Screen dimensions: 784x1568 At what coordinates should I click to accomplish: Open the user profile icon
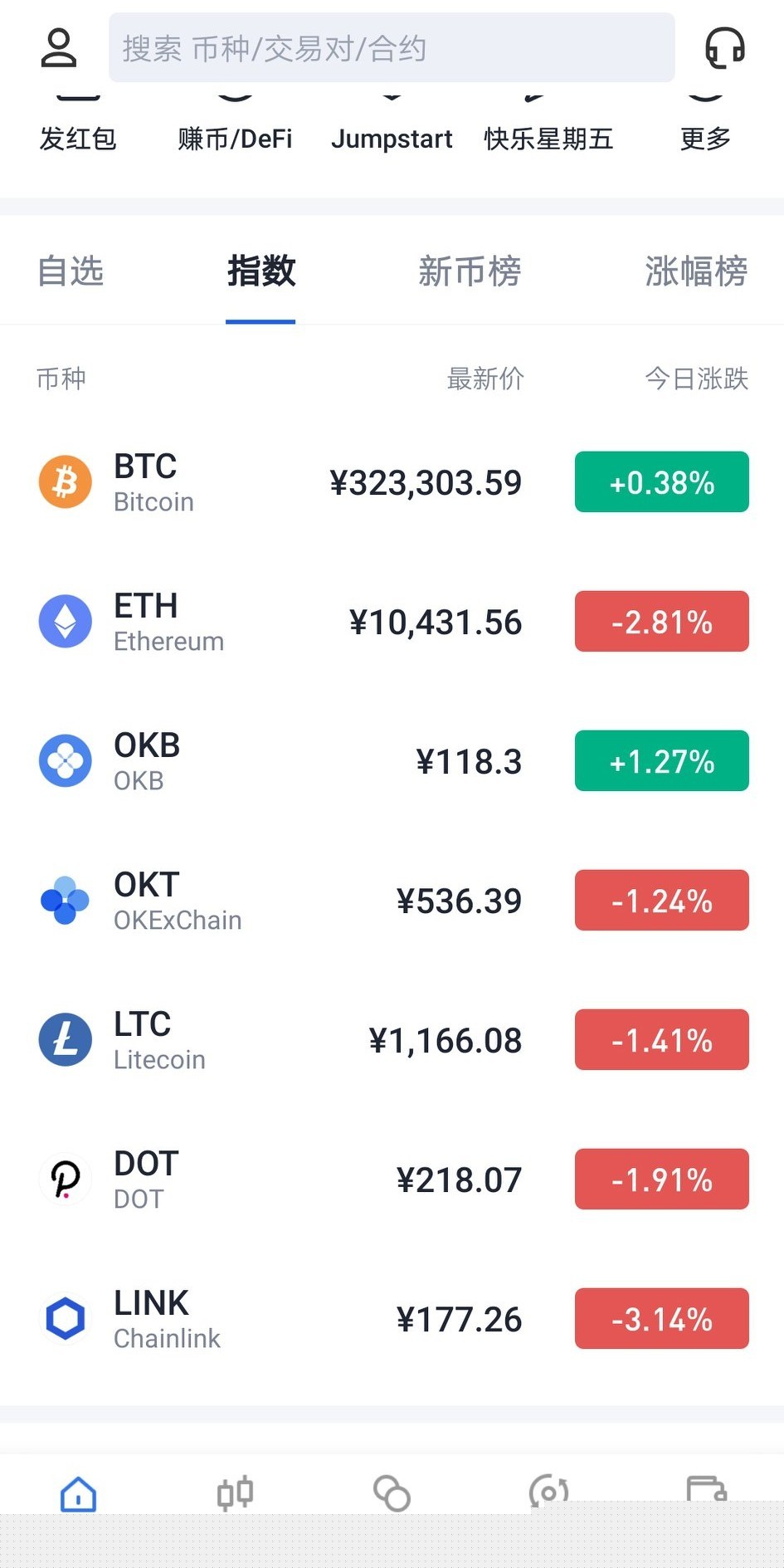coord(59,48)
